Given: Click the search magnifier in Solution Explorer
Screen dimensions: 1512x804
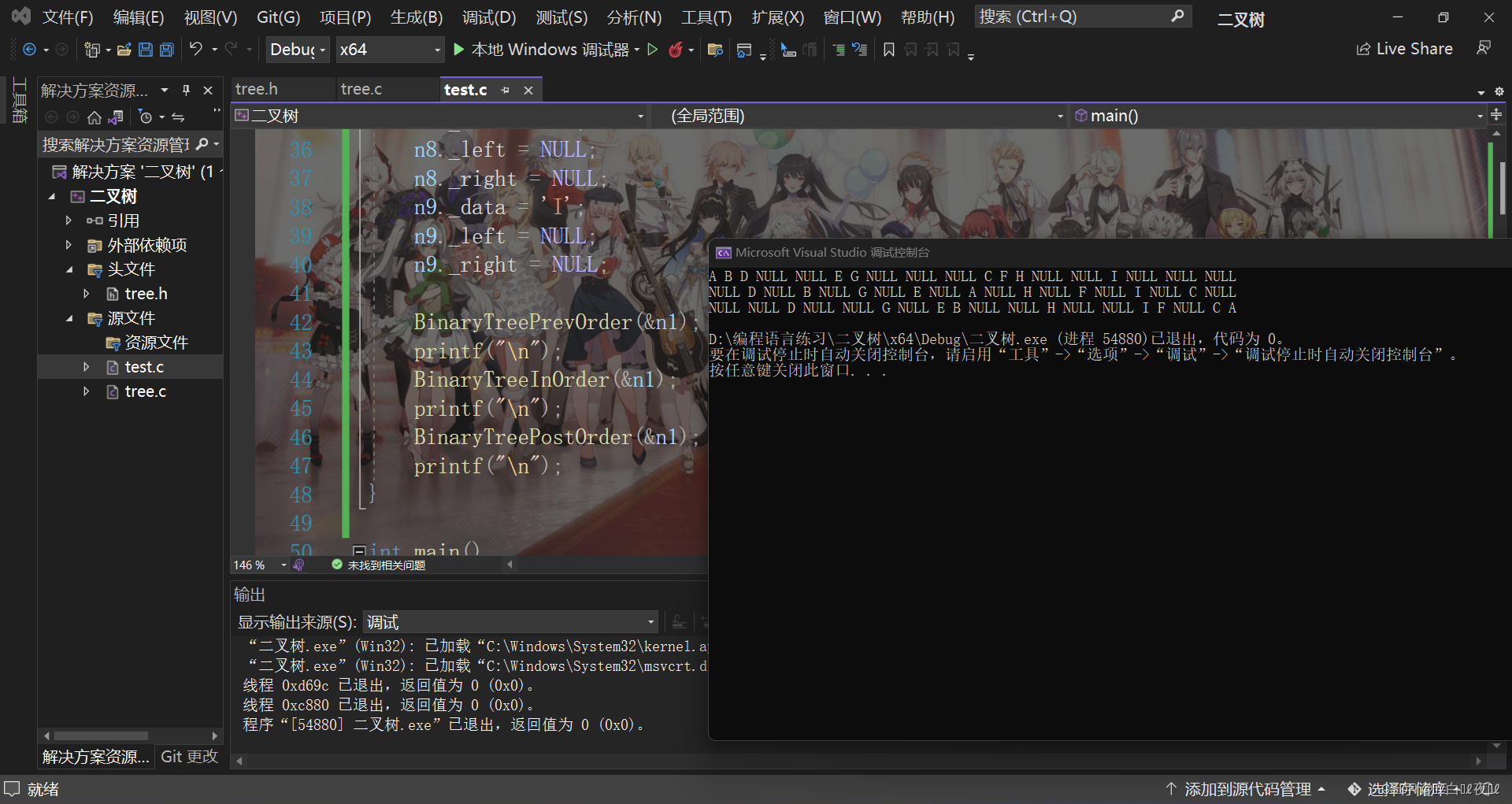Looking at the screenshot, I should pos(202,144).
